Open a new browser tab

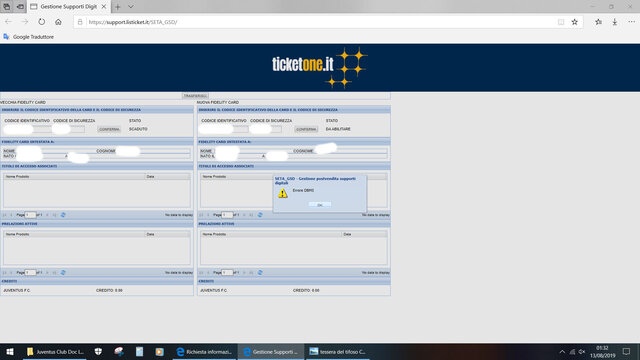[x=118, y=7]
